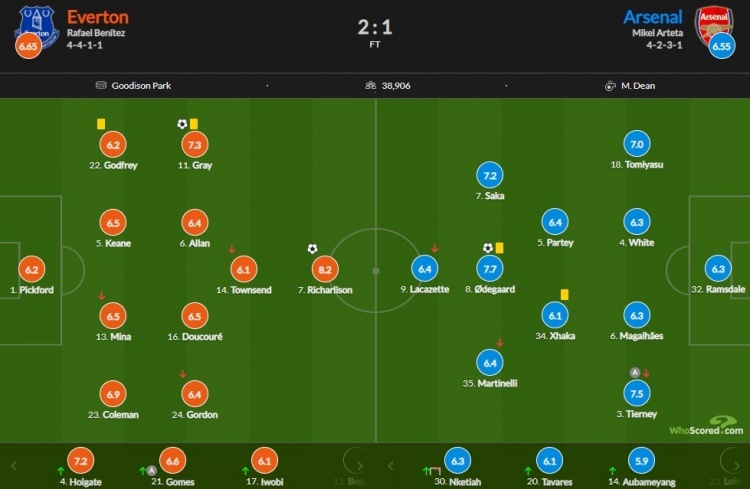Viewport: 750px width, 489px height.
Task: Click the attendance crowd icon
Action: click(x=371, y=86)
